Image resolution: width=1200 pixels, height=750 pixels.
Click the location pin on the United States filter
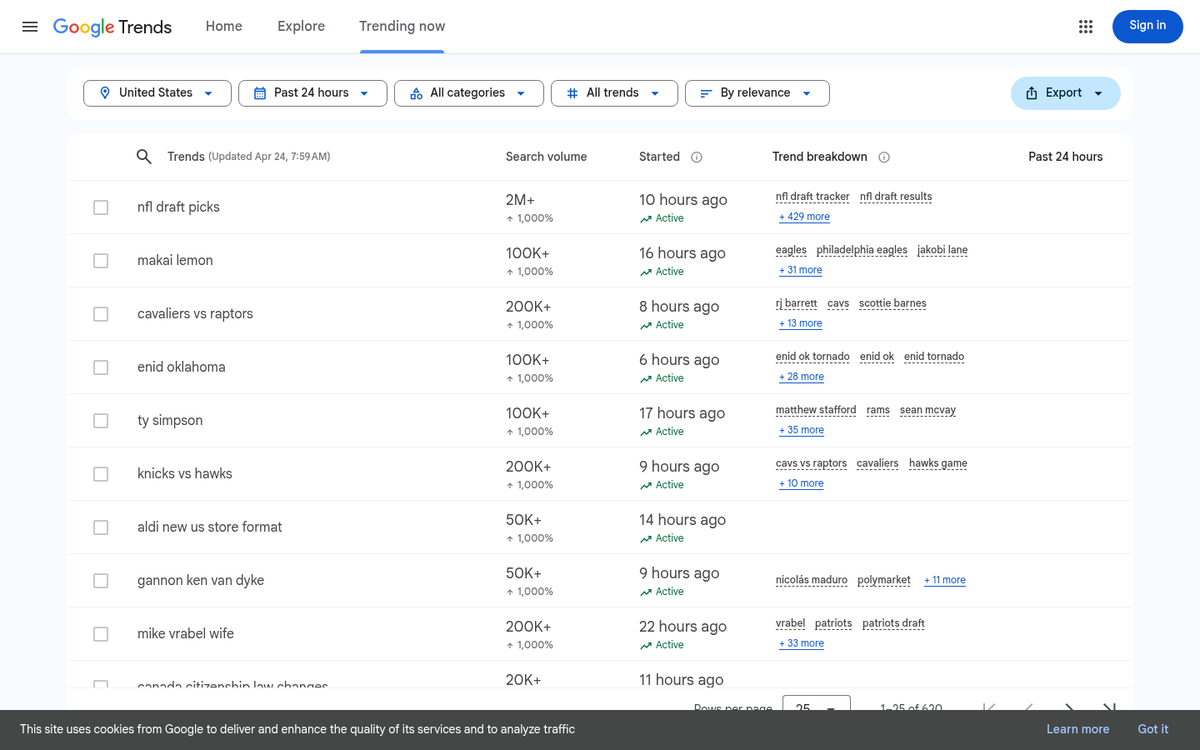coord(105,92)
